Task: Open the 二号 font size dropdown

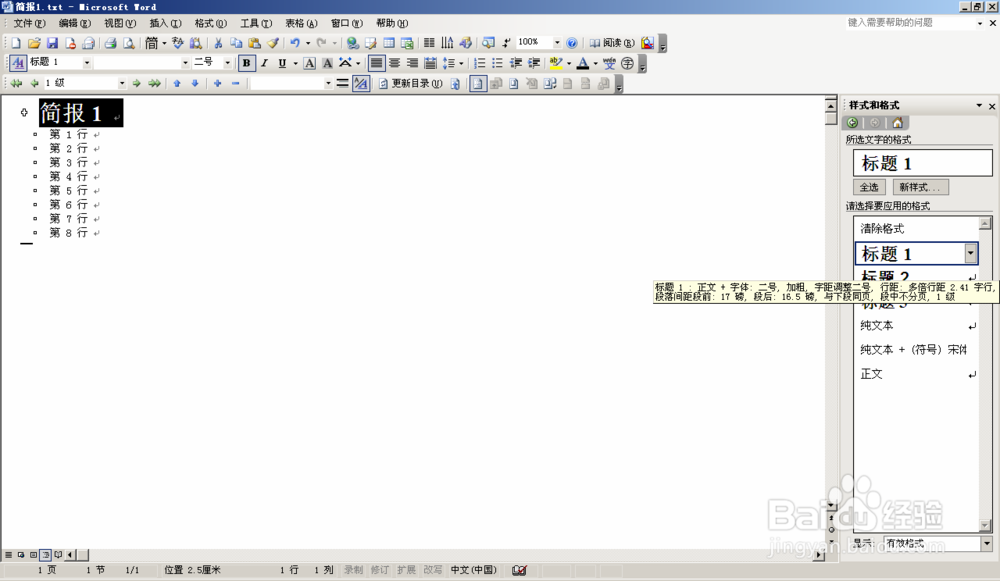Action: point(228,62)
